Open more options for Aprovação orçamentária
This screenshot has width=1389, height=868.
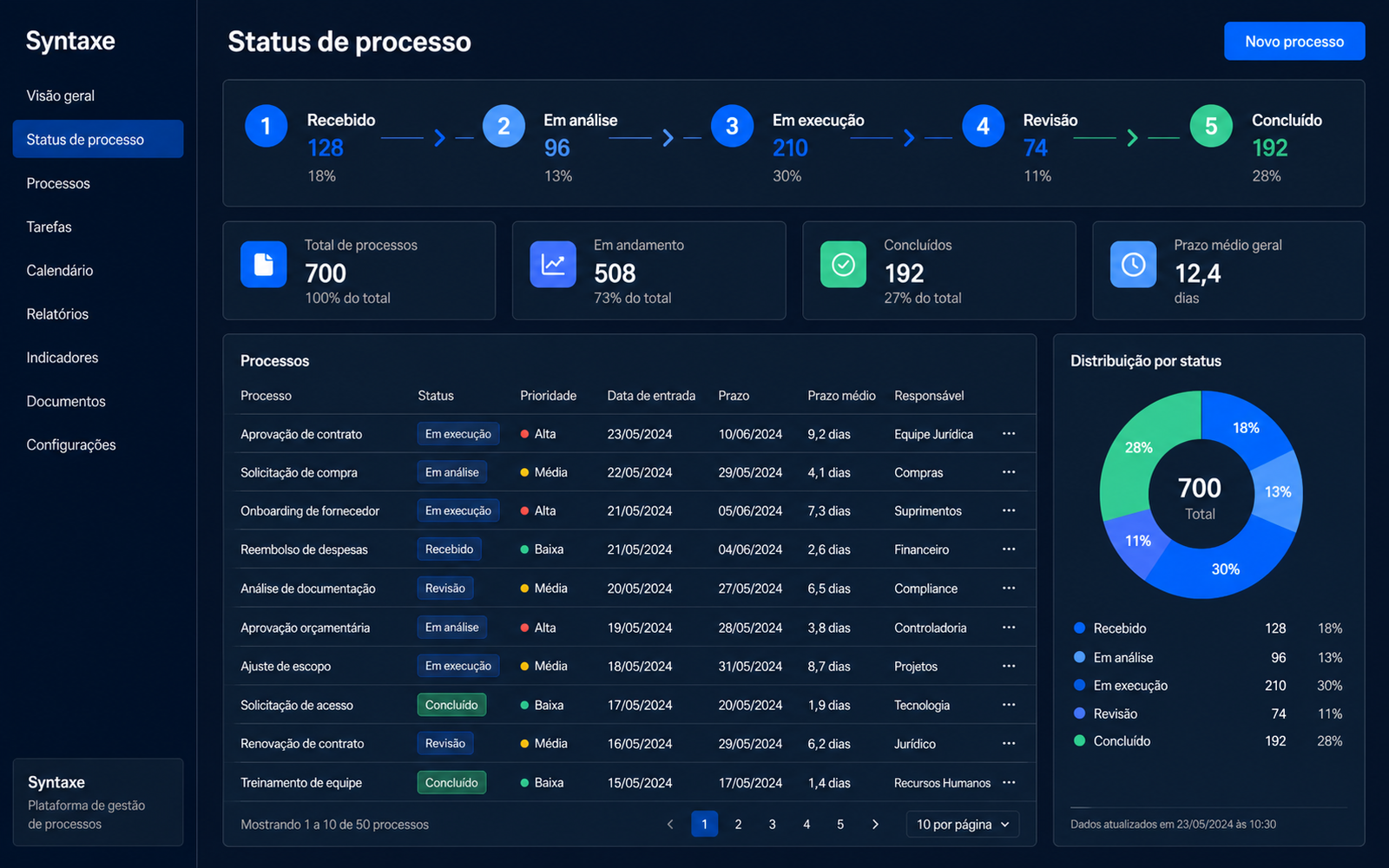(1009, 627)
